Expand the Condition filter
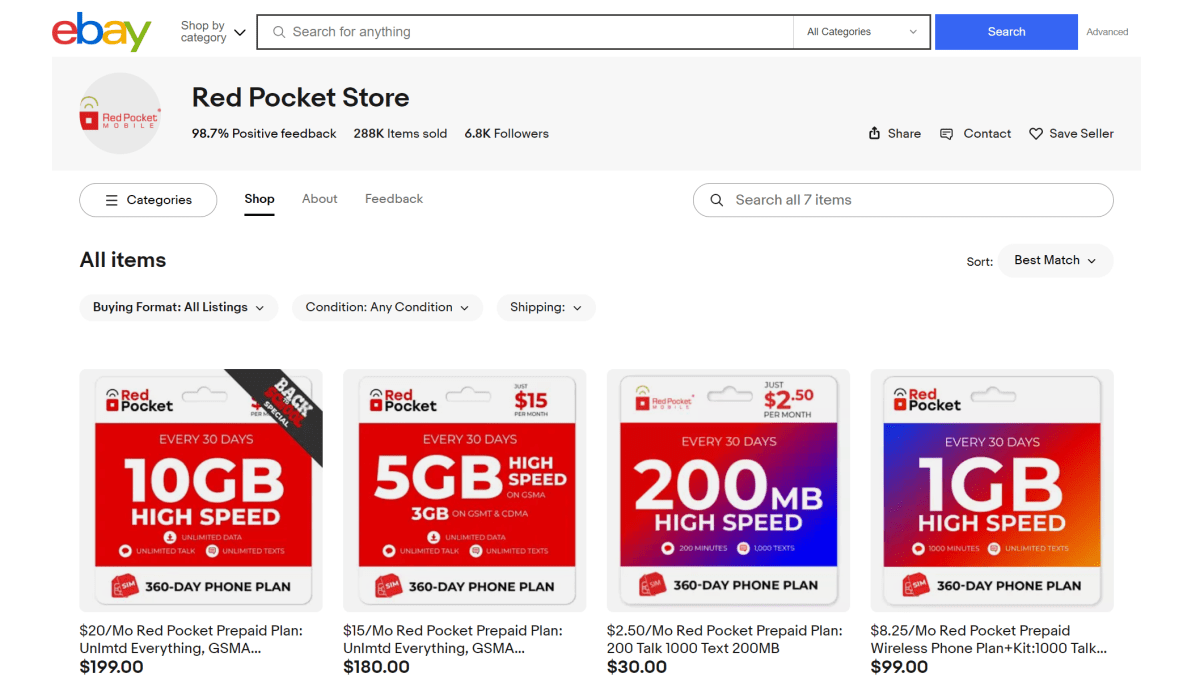Image resolution: width=1200 pixels, height=678 pixels. point(387,307)
